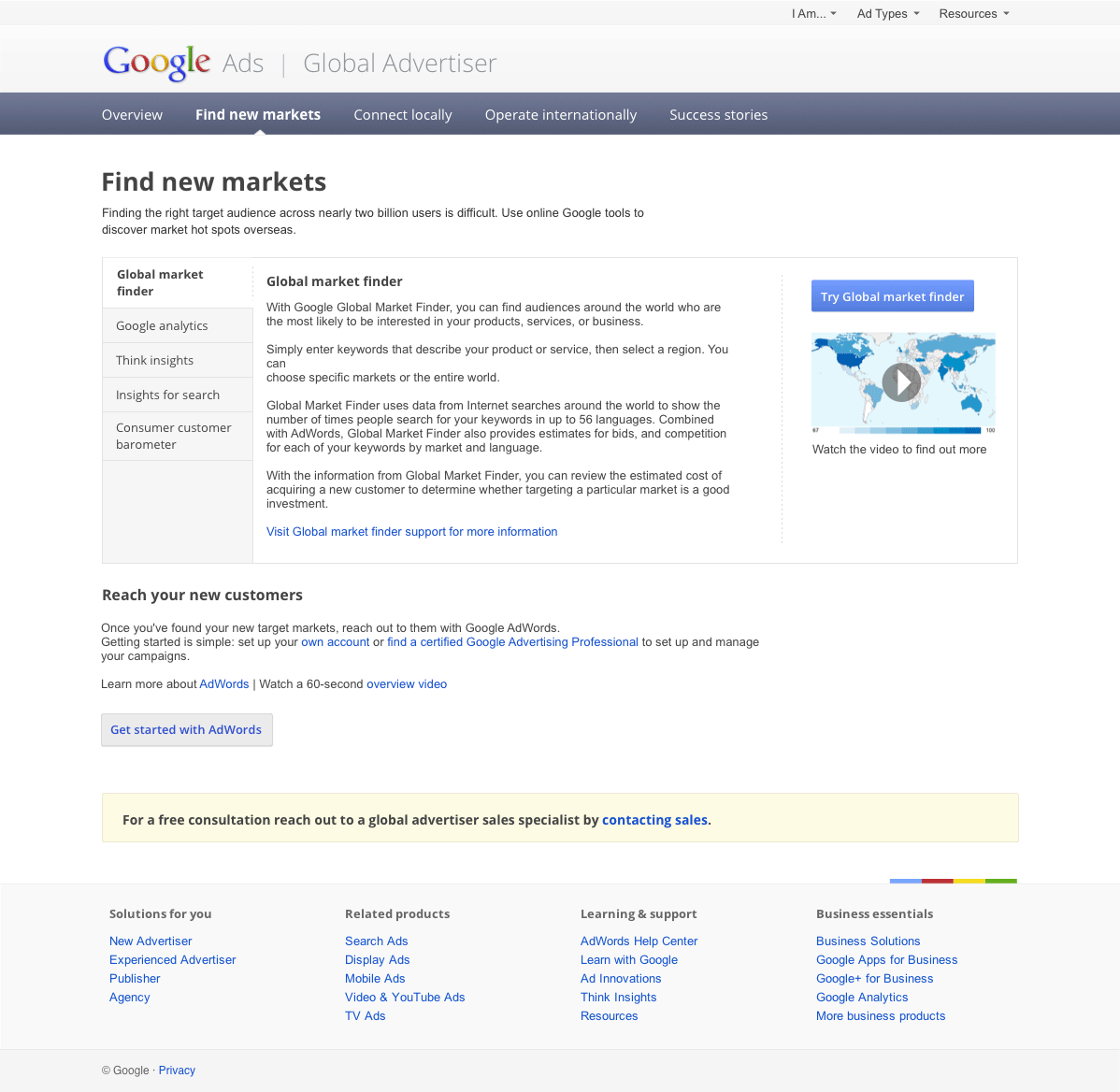Viewport: 1120px width, 1092px height.
Task: Select Google analytics in the sidebar
Action: pyautogui.click(x=162, y=326)
